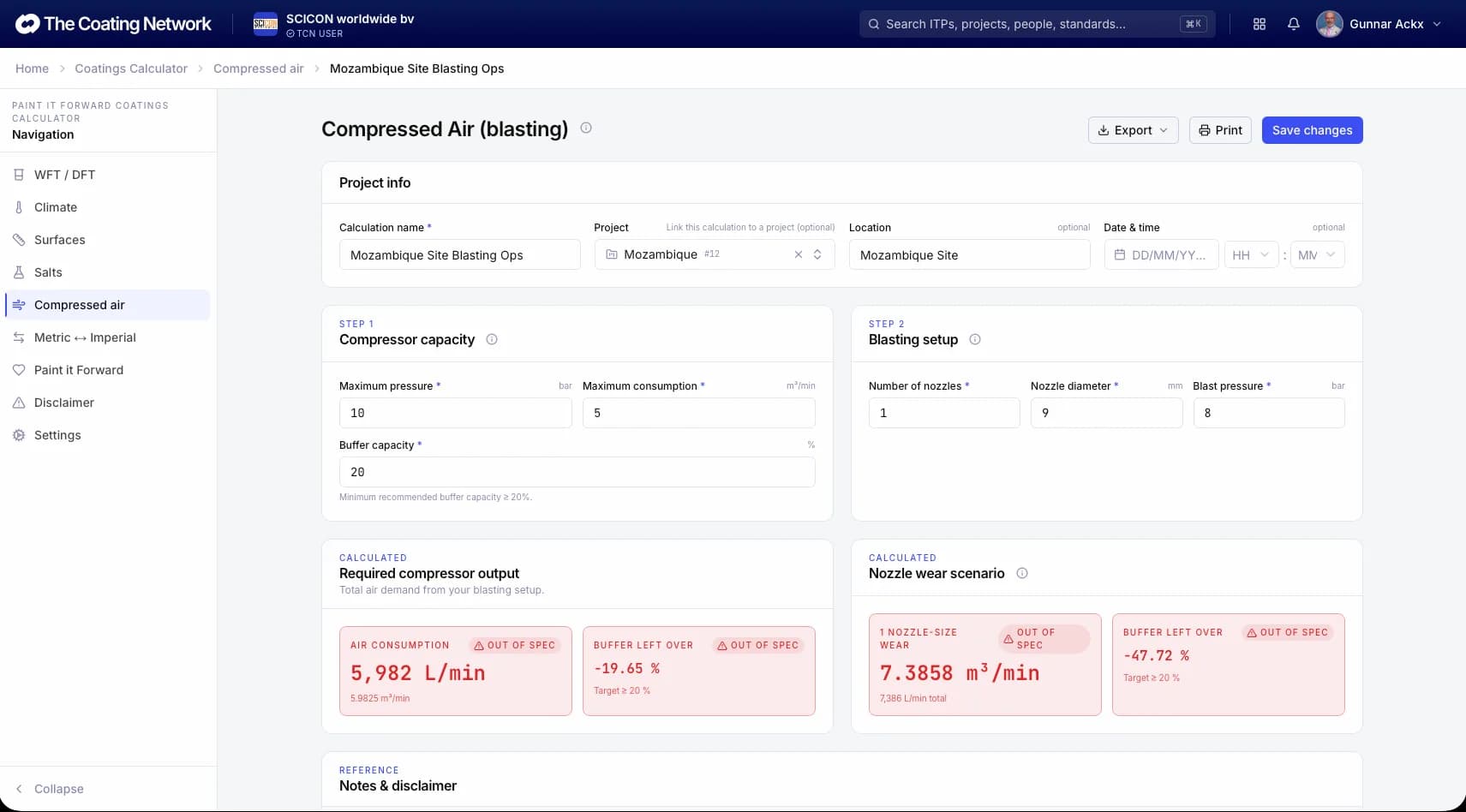Click the Settings gear icon
Screen dimensions: 1466x812
coord(19,435)
